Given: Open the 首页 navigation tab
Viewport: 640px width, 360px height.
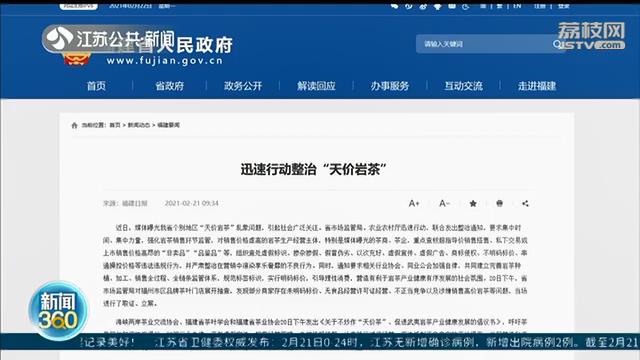Looking at the screenshot, I should point(96,86).
